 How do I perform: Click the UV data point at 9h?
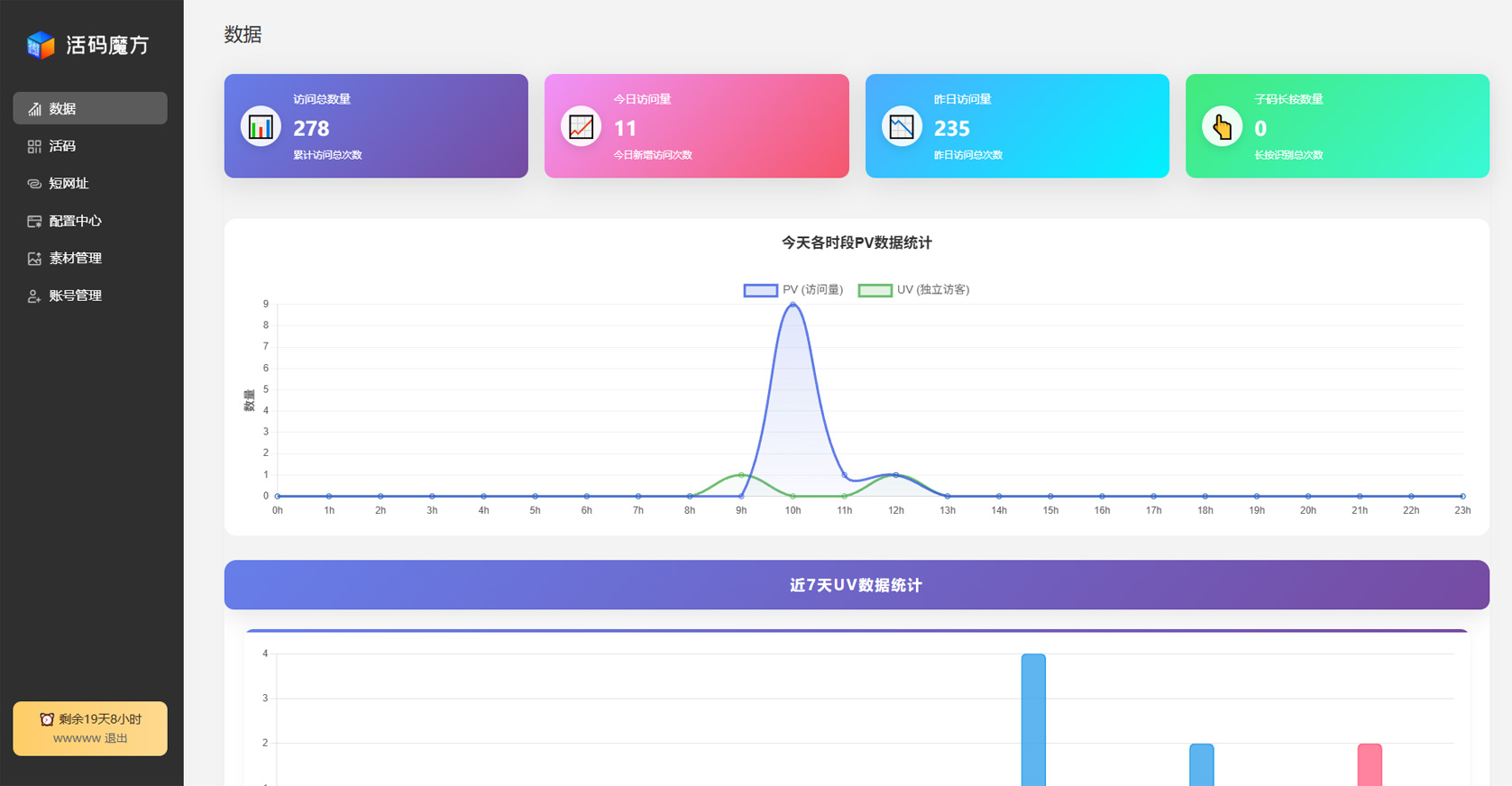741,475
